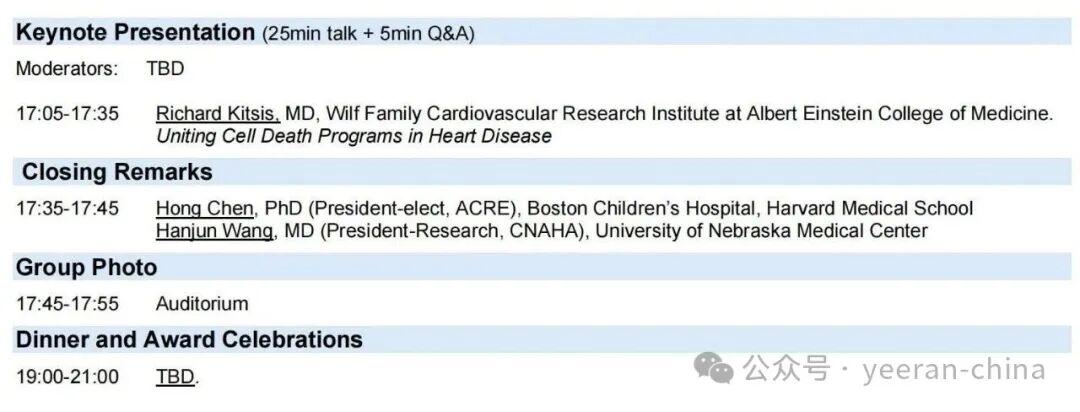The height and width of the screenshot is (412, 1080).
Task: Open the Hong Chen underlined name link
Action: [206, 209]
